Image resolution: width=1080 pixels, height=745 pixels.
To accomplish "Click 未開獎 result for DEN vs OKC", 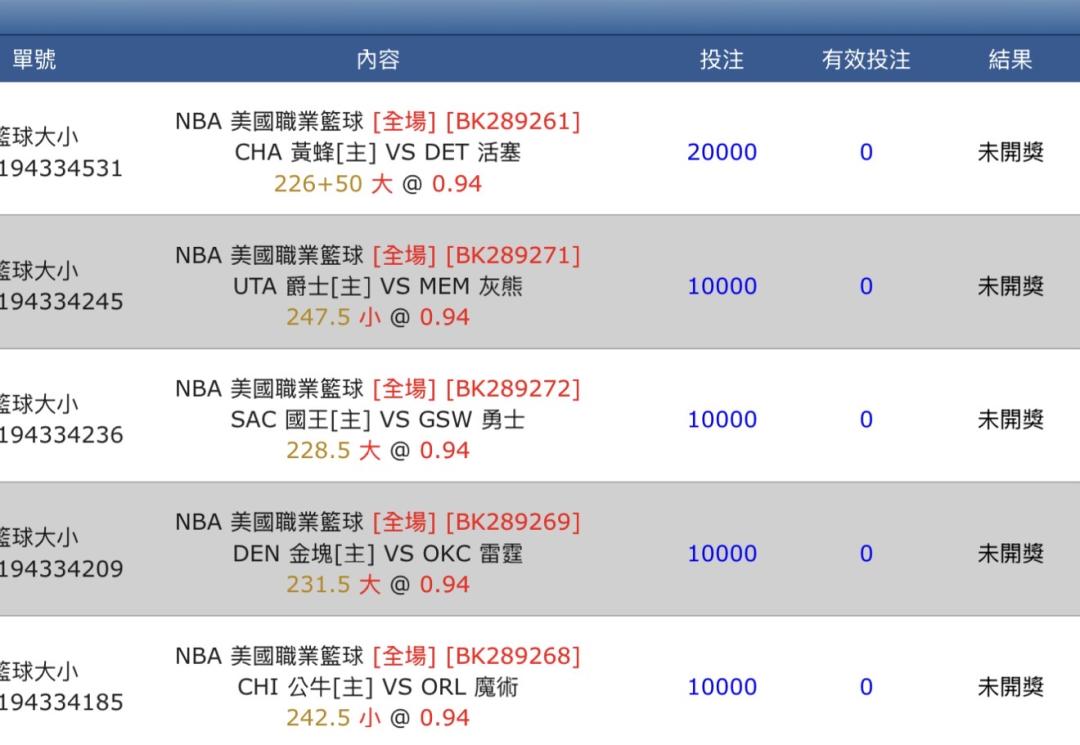I will click(x=1010, y=553).
